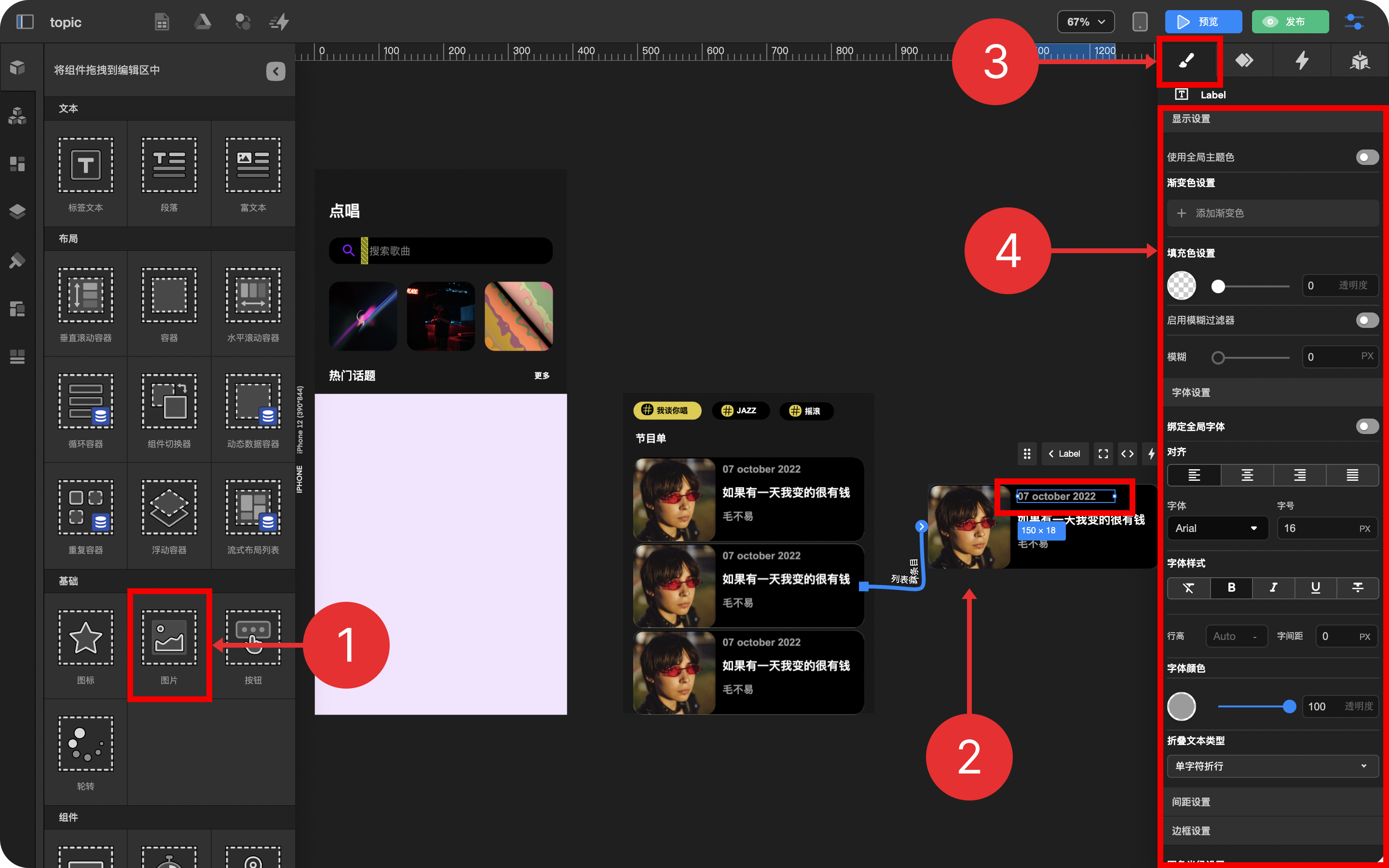
Task: Pick the 标签文本 label text component
Action: coord(85,174)
